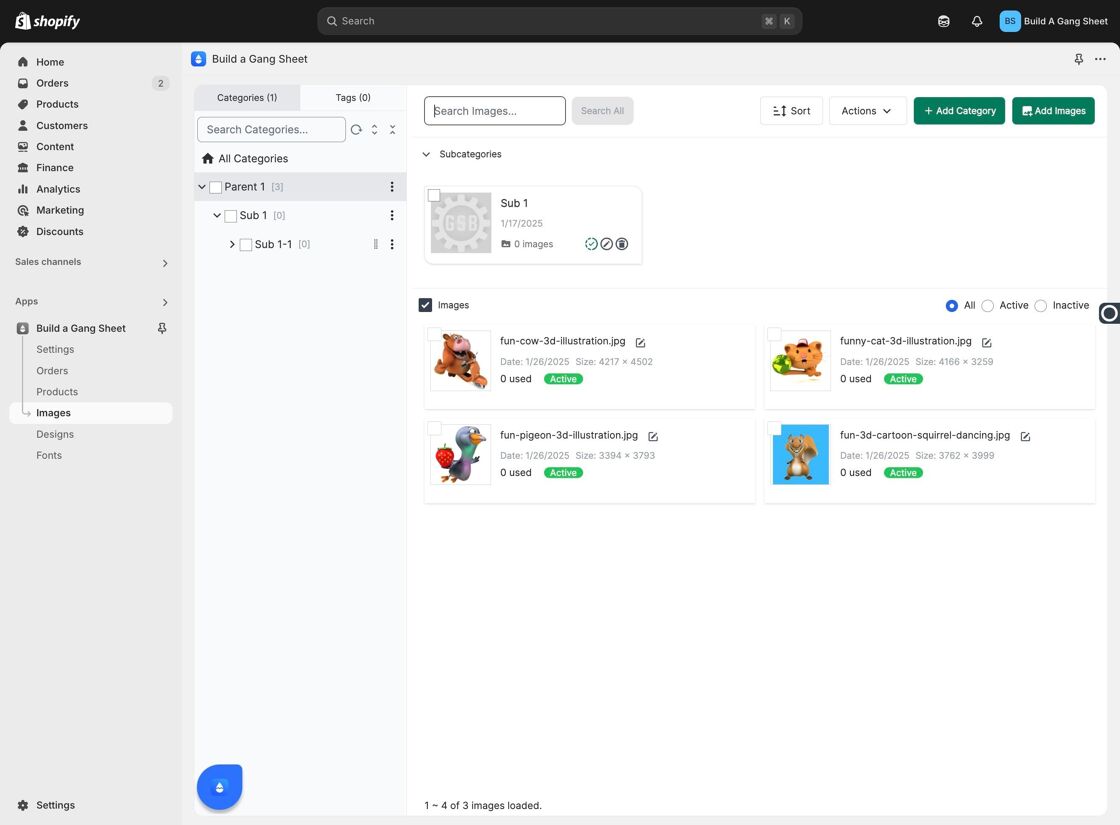The width and height of the screenshot is (1120, 825).
Task: Collapse the Parent 1 tree node
Action: point(202,187)
